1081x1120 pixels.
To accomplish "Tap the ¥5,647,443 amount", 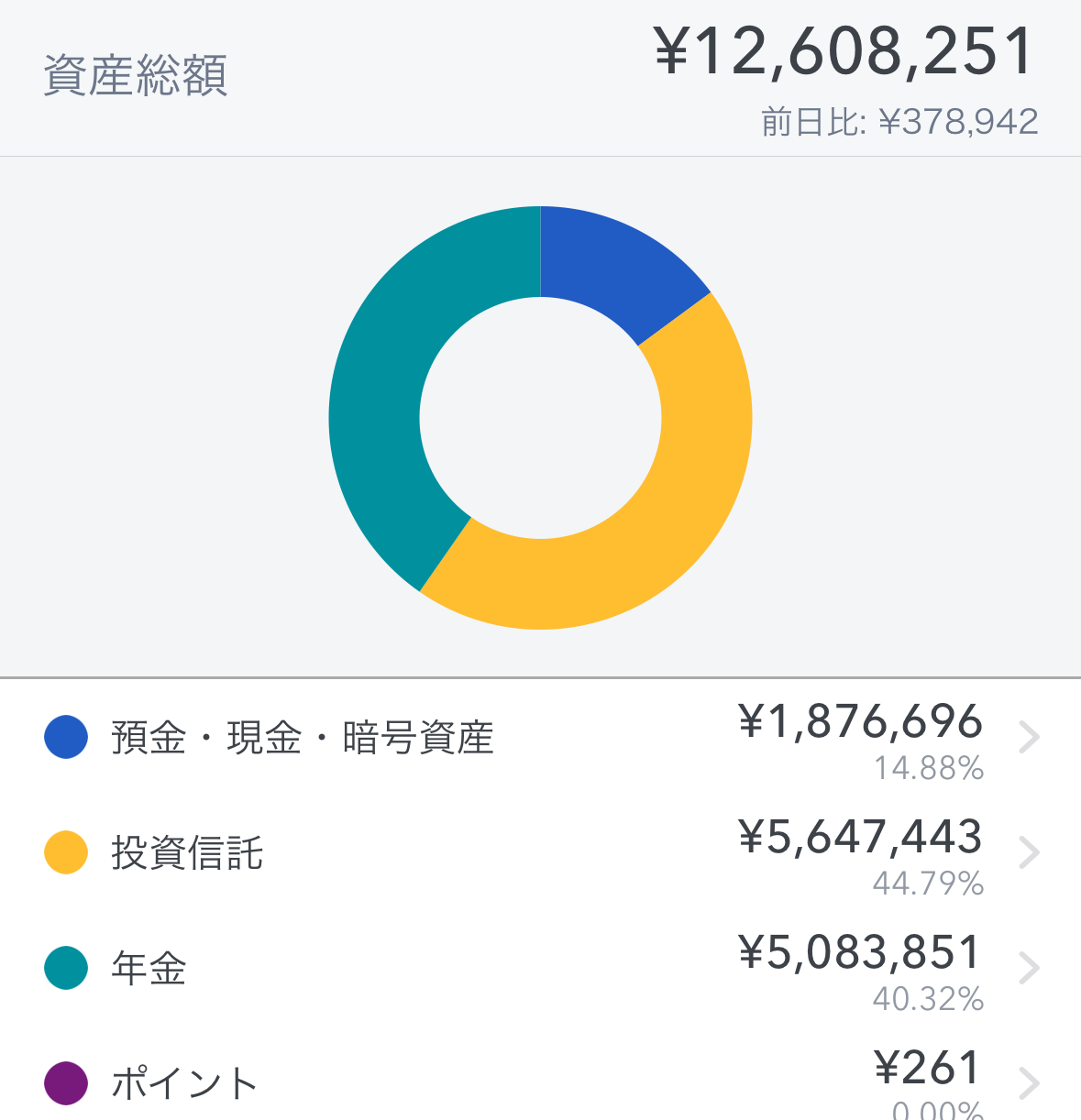I will [x=860, y=838].
